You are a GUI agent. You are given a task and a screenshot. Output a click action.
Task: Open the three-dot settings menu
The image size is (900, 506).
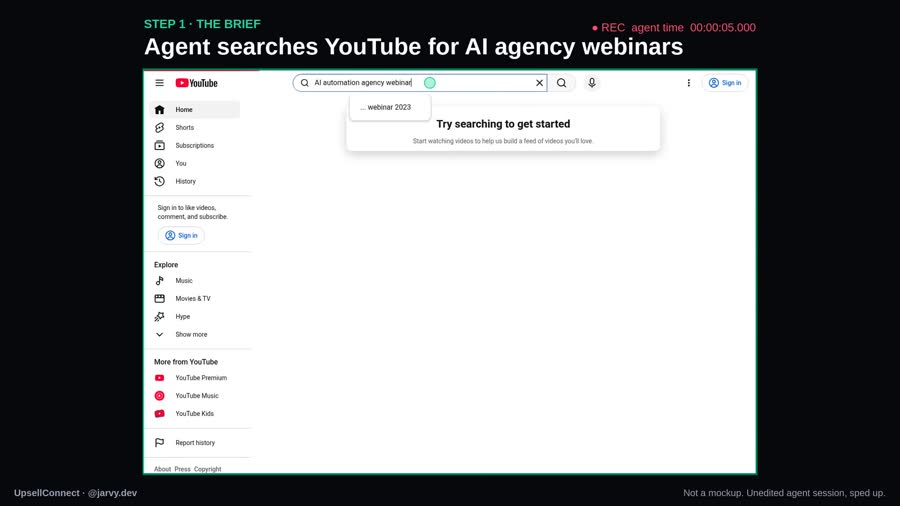coord(689,83)
